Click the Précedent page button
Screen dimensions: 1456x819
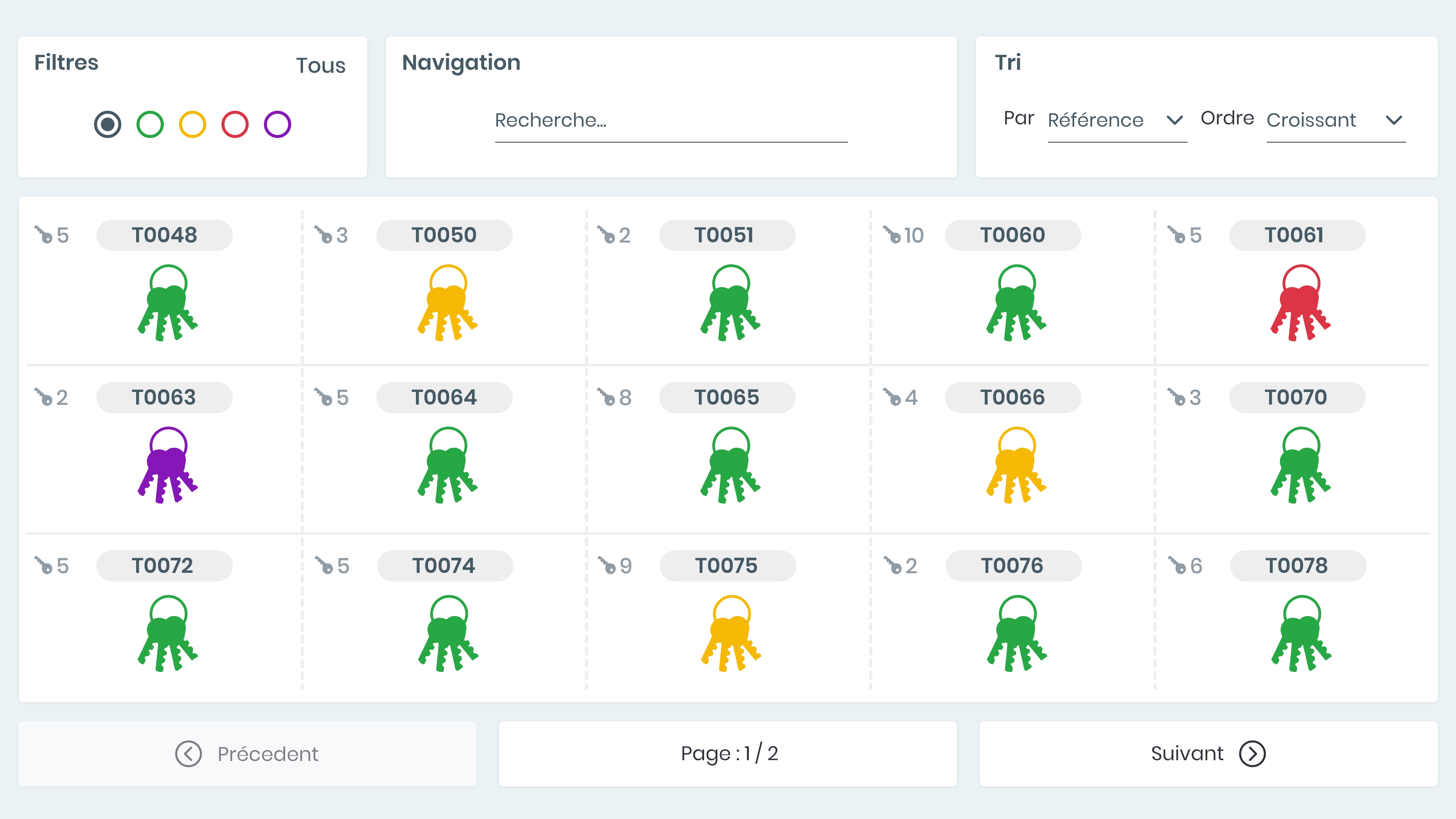pos(247,753)
